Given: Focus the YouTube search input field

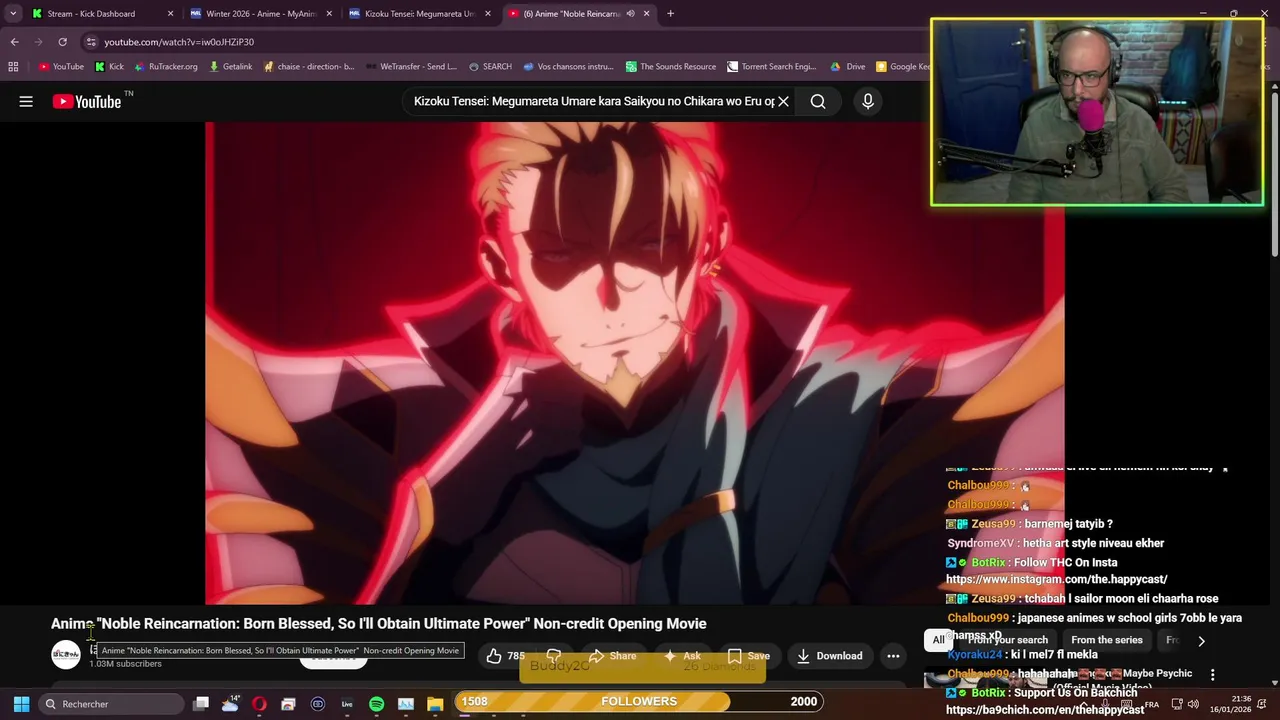Looking at the screenshot, I should pos(594,101).
